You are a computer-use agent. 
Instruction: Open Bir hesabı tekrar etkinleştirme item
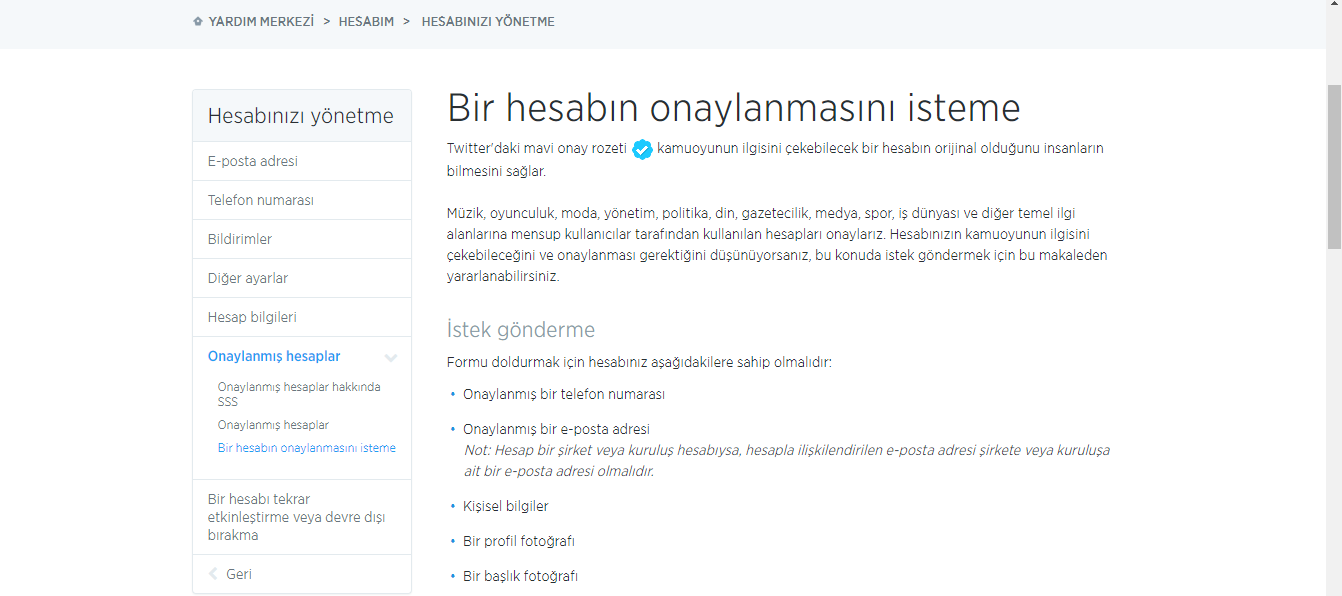point(301,517)
